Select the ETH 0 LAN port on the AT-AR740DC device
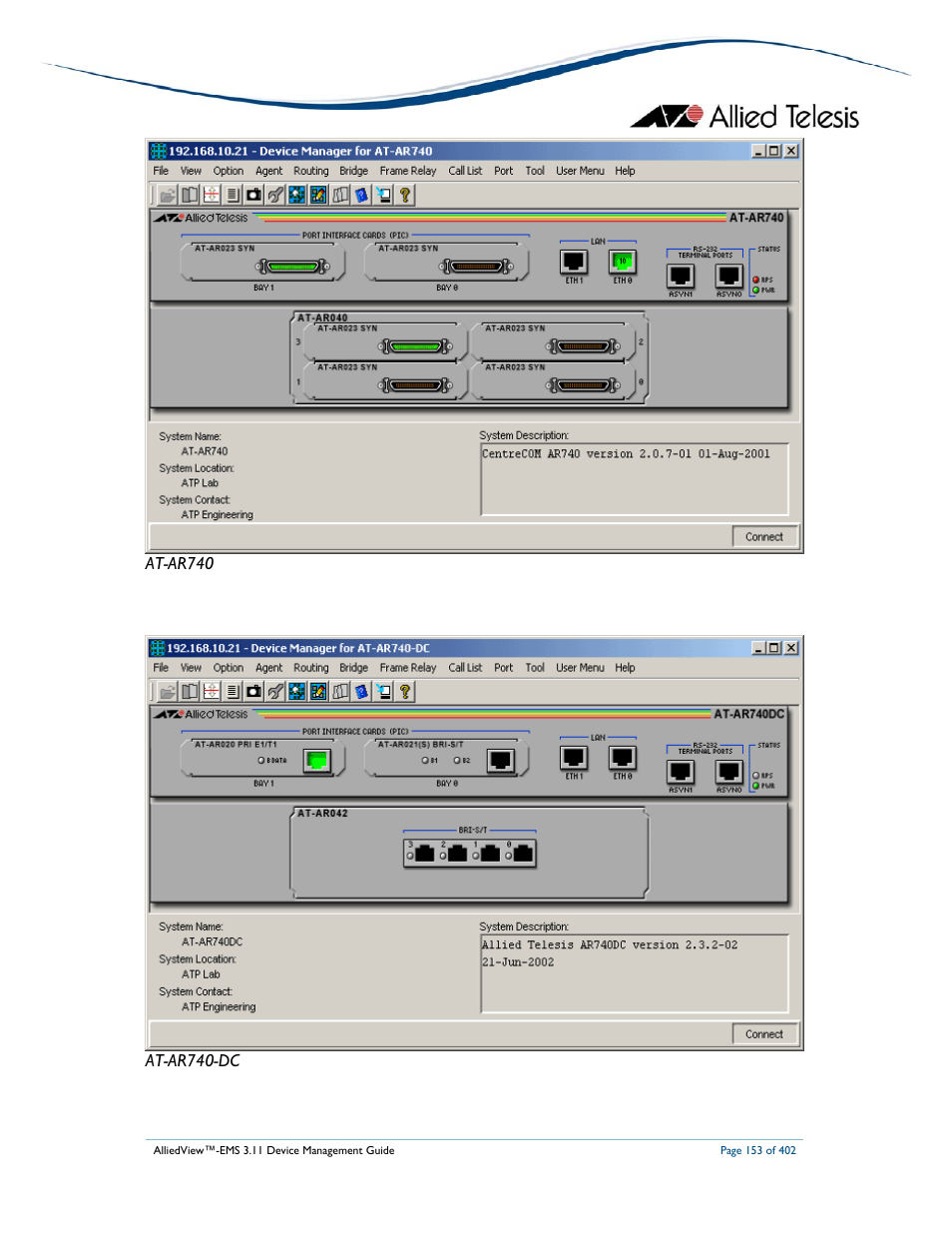Viewport: 952px width, 1233px height. [622, 759]
